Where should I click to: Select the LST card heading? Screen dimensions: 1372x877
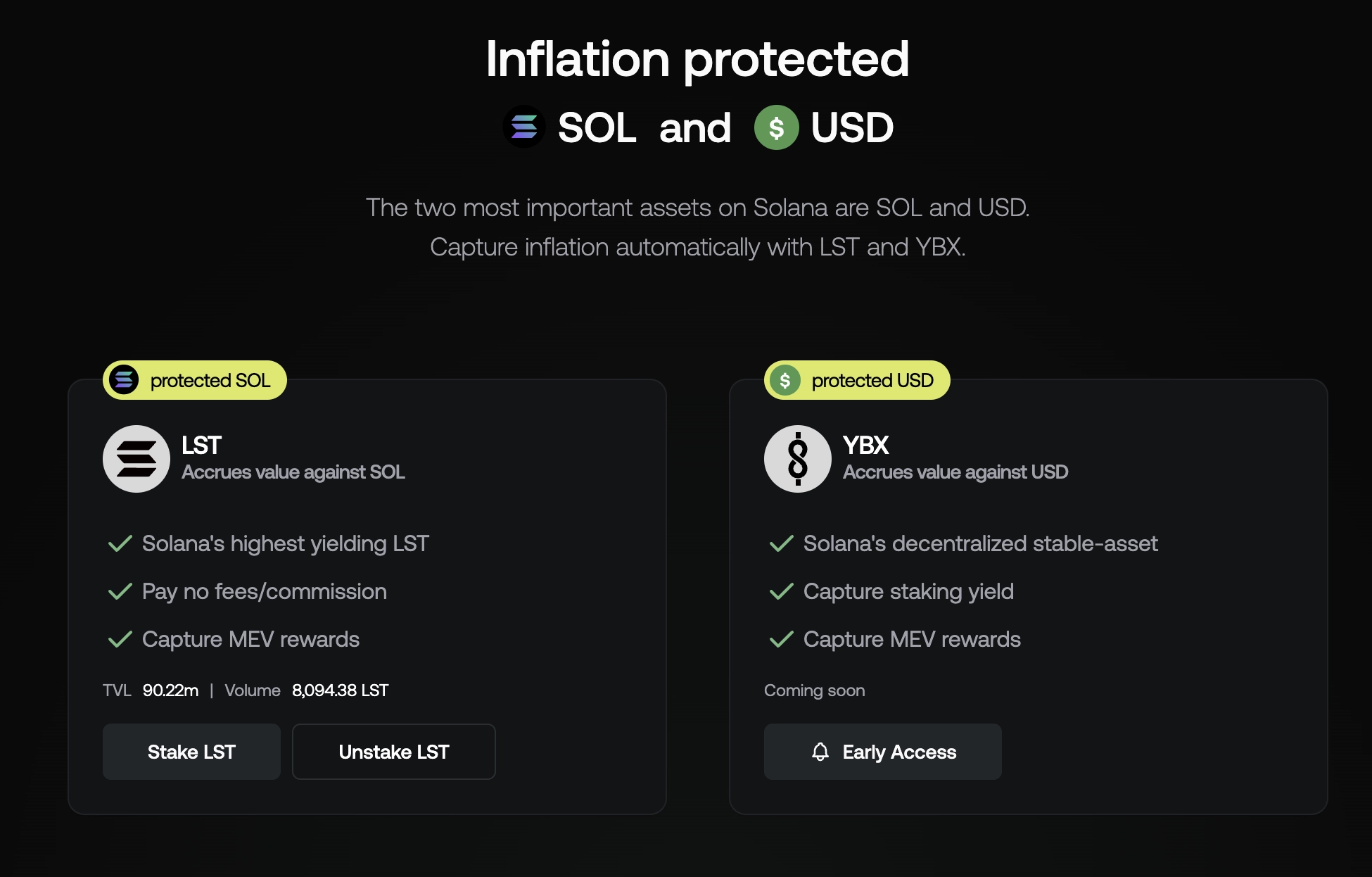[201, 445]
